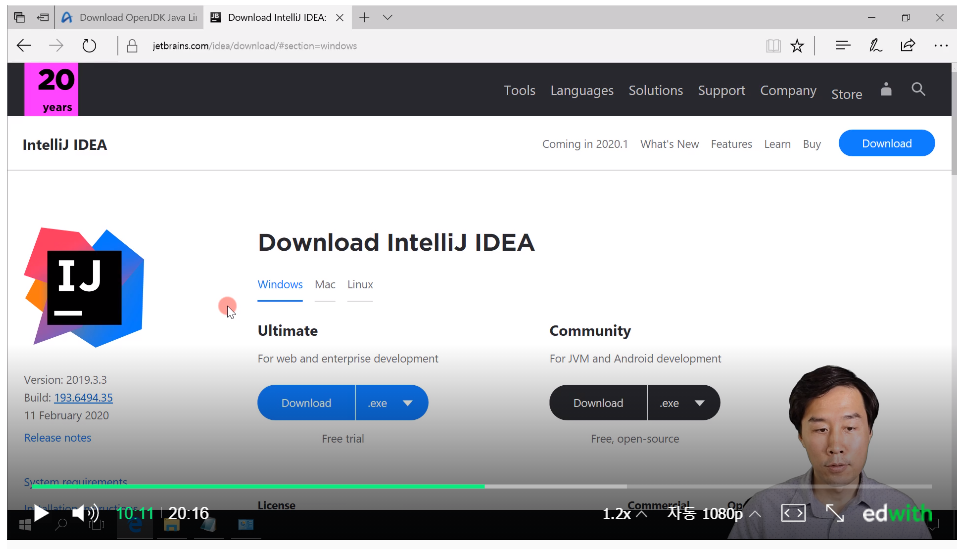Click the JetBrains account icon
This screenshot has width=963, height=549.
tap(886, 89)
